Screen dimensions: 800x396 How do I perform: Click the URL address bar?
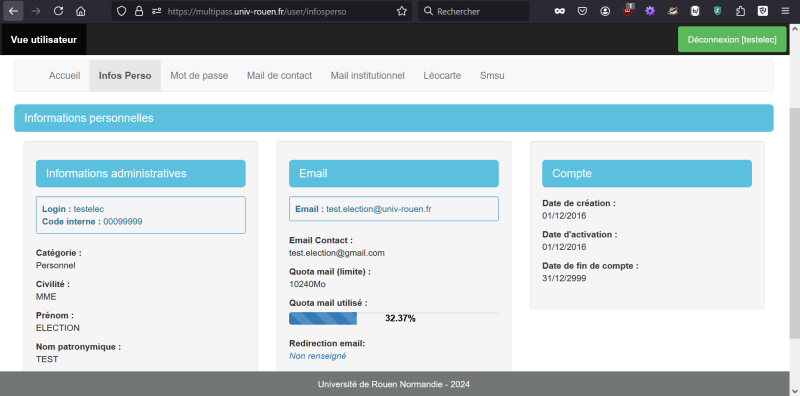[261, 11]
